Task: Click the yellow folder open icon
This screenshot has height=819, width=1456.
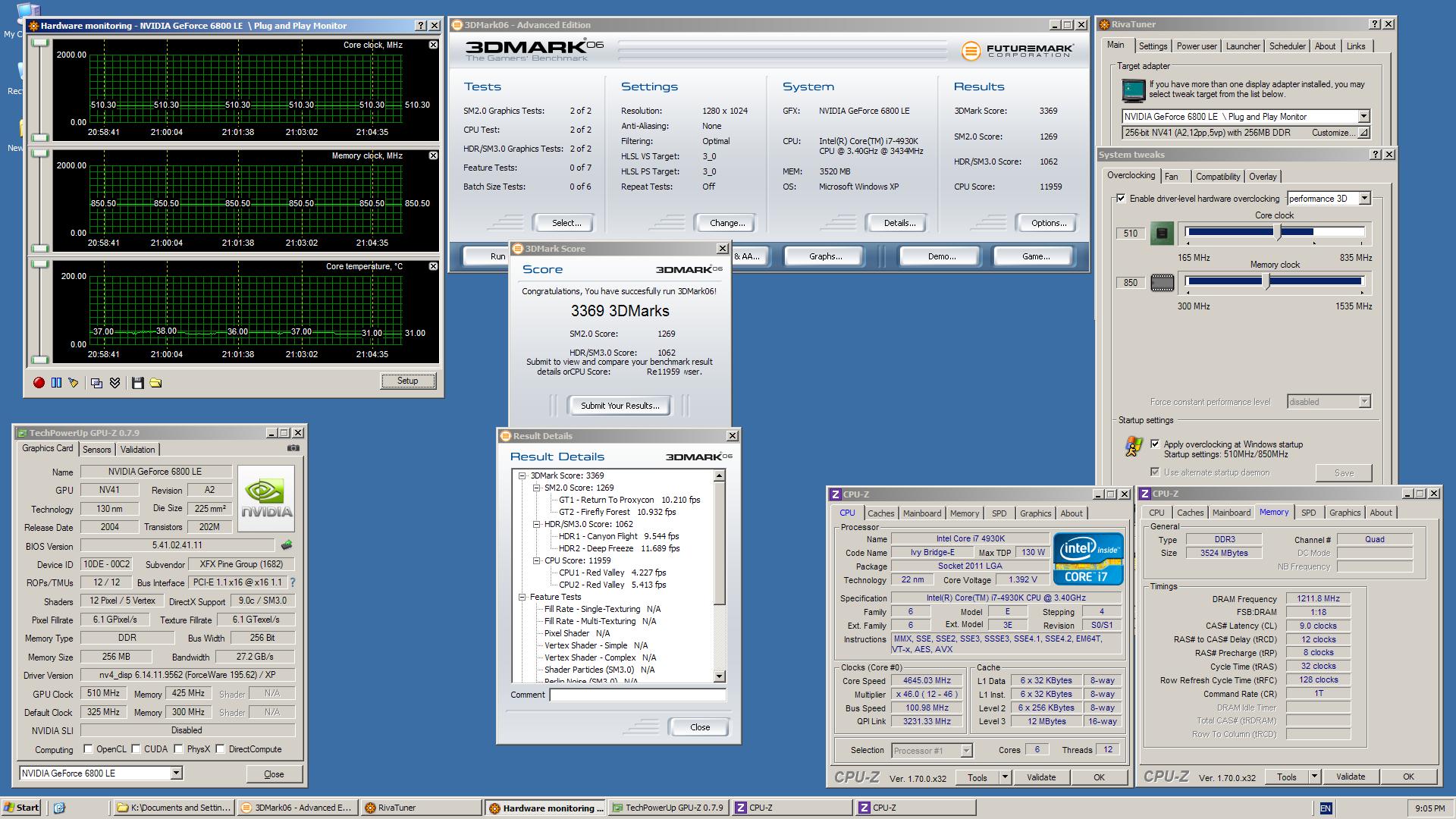Action: [x=155, y=383]
